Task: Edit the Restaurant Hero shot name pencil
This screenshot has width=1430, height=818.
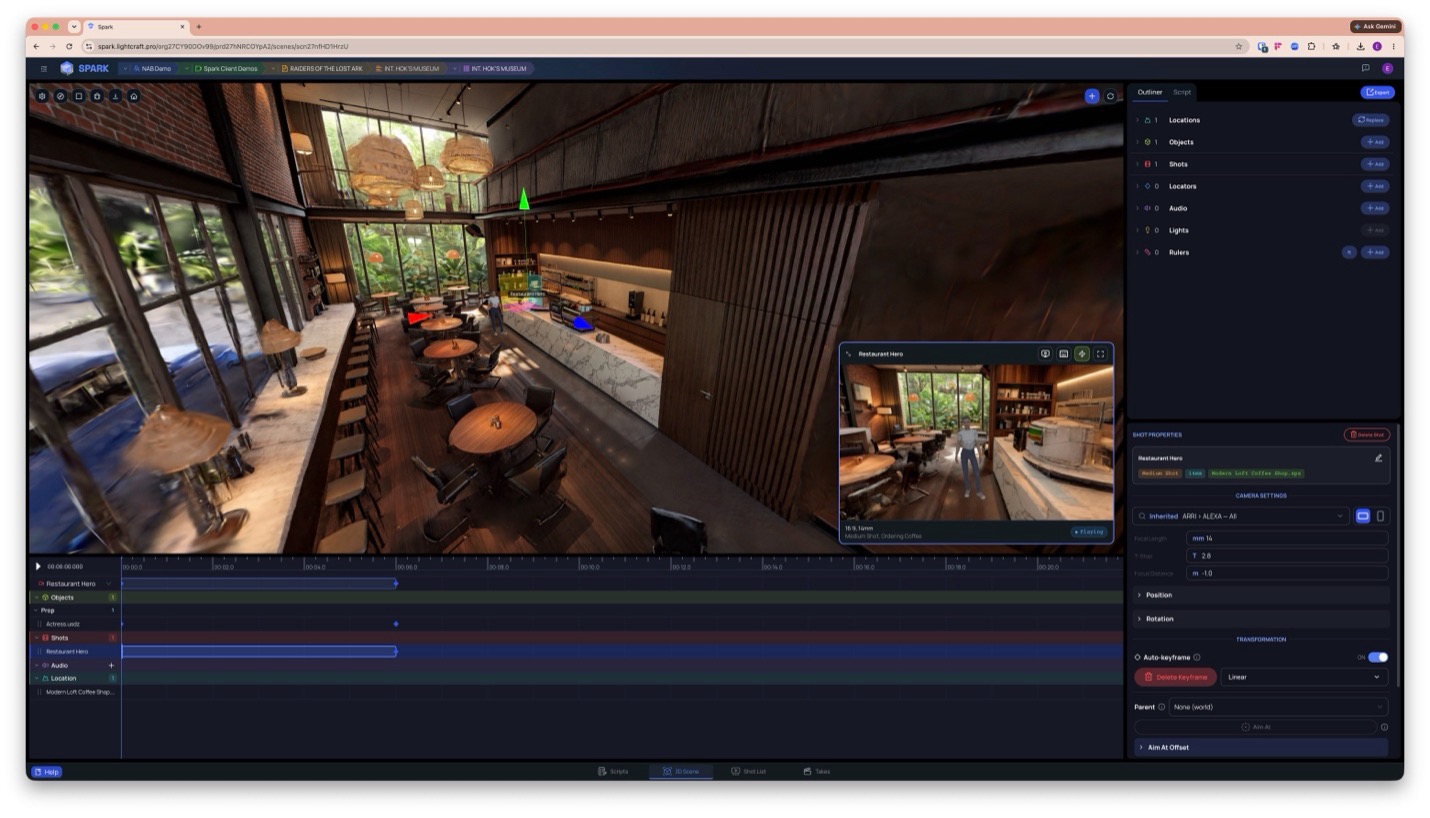Action: click(x=1378, y=458)
